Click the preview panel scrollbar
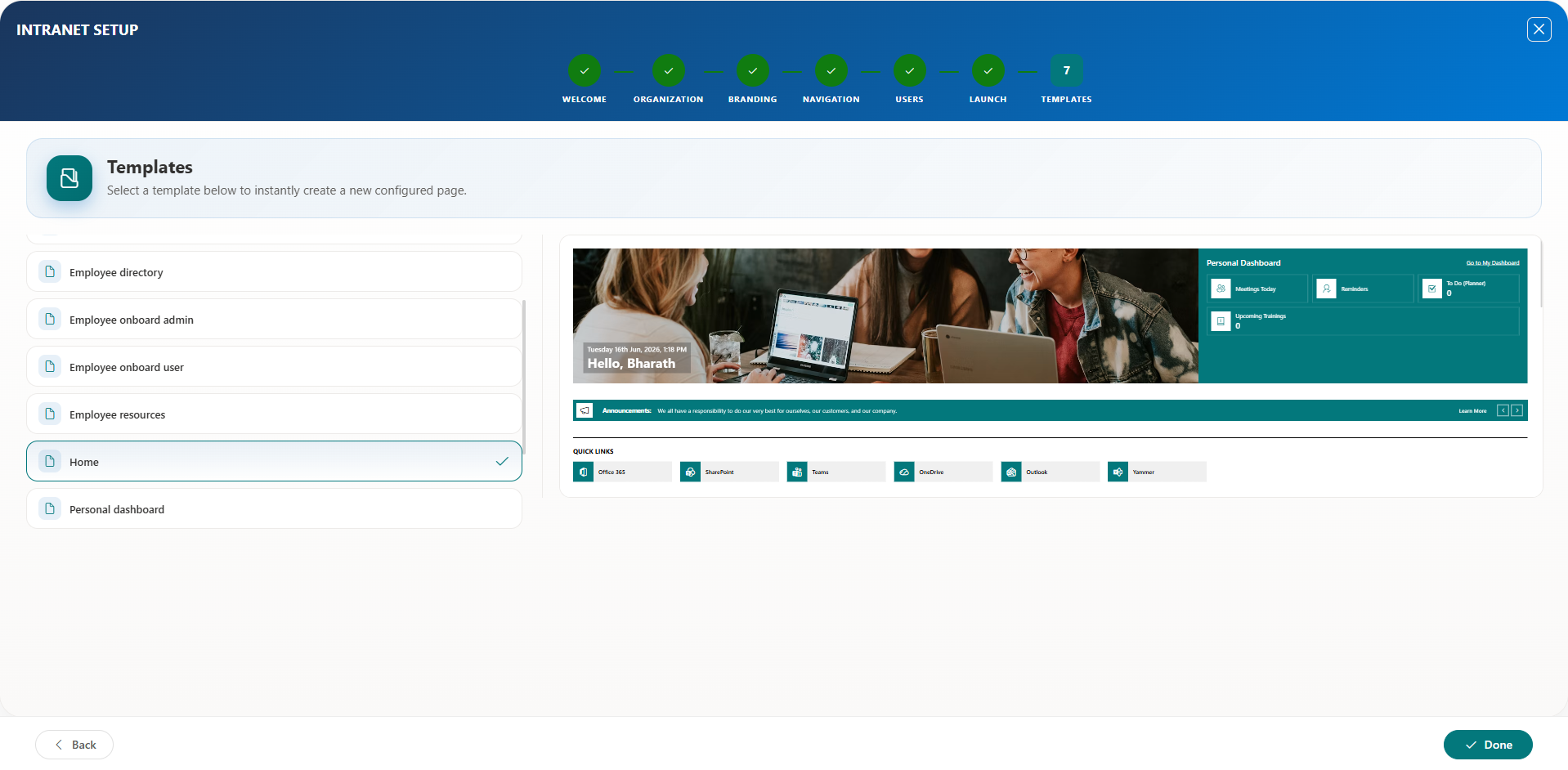Viewport: 1568px width, 770px height. [1540, 272]
